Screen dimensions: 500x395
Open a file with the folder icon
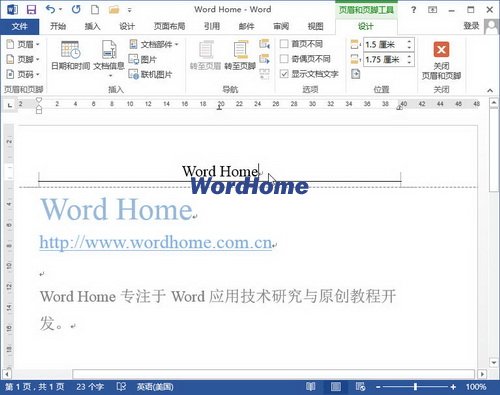114,10
